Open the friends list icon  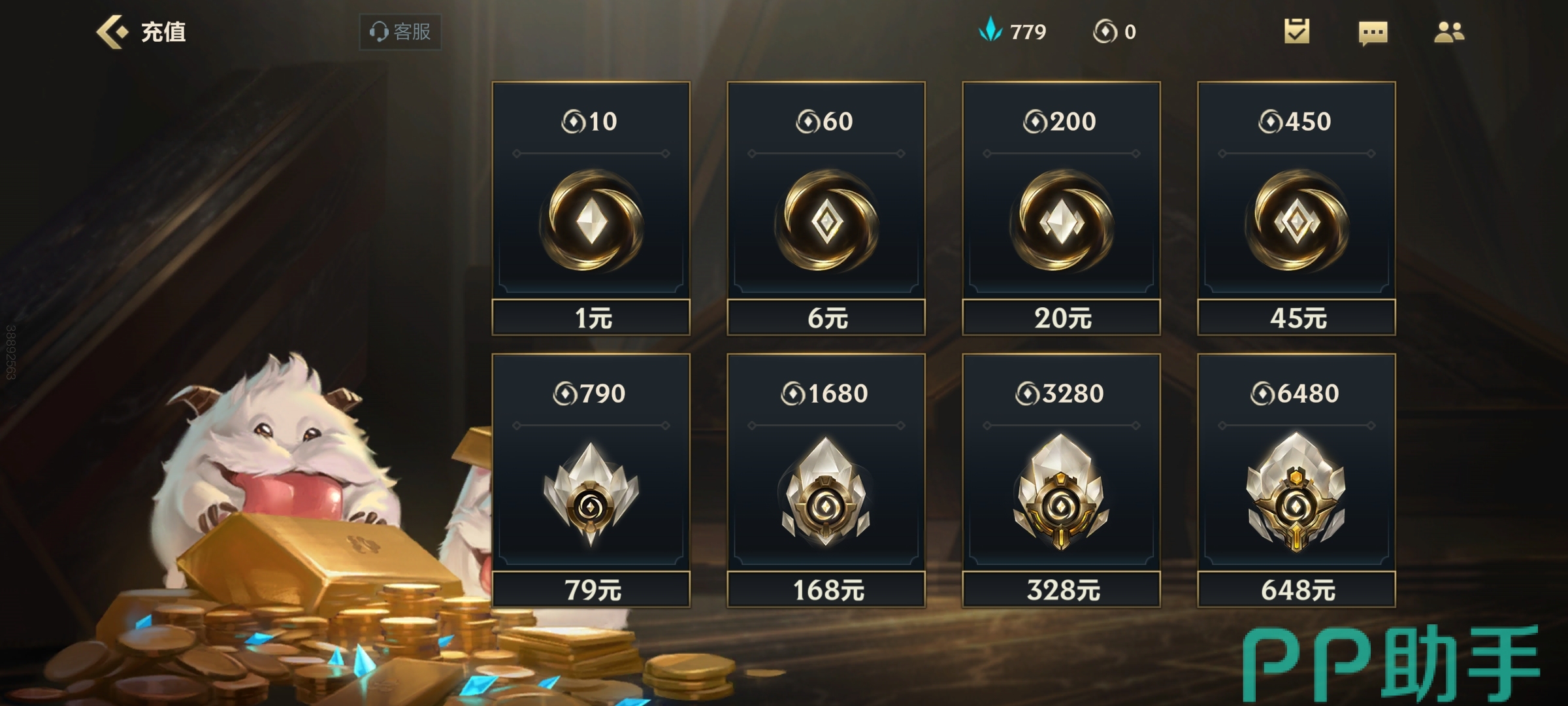click(1449, 32)
